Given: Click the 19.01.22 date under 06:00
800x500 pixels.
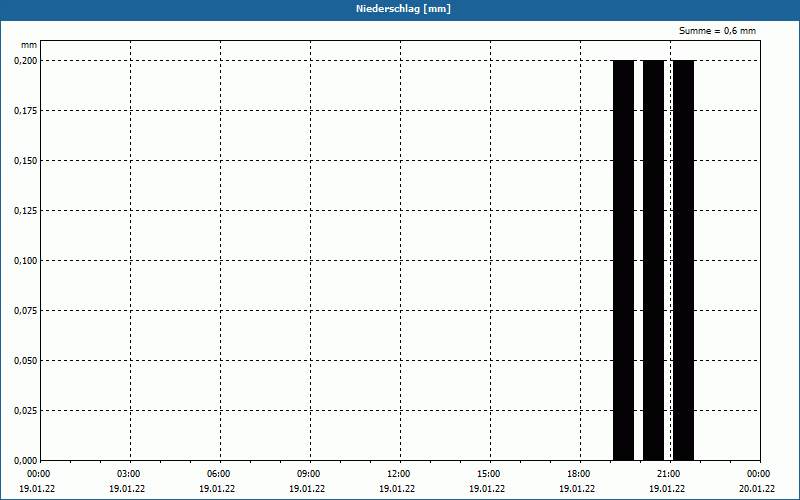Looking at the screenshot, I should [x=217, y=489].
